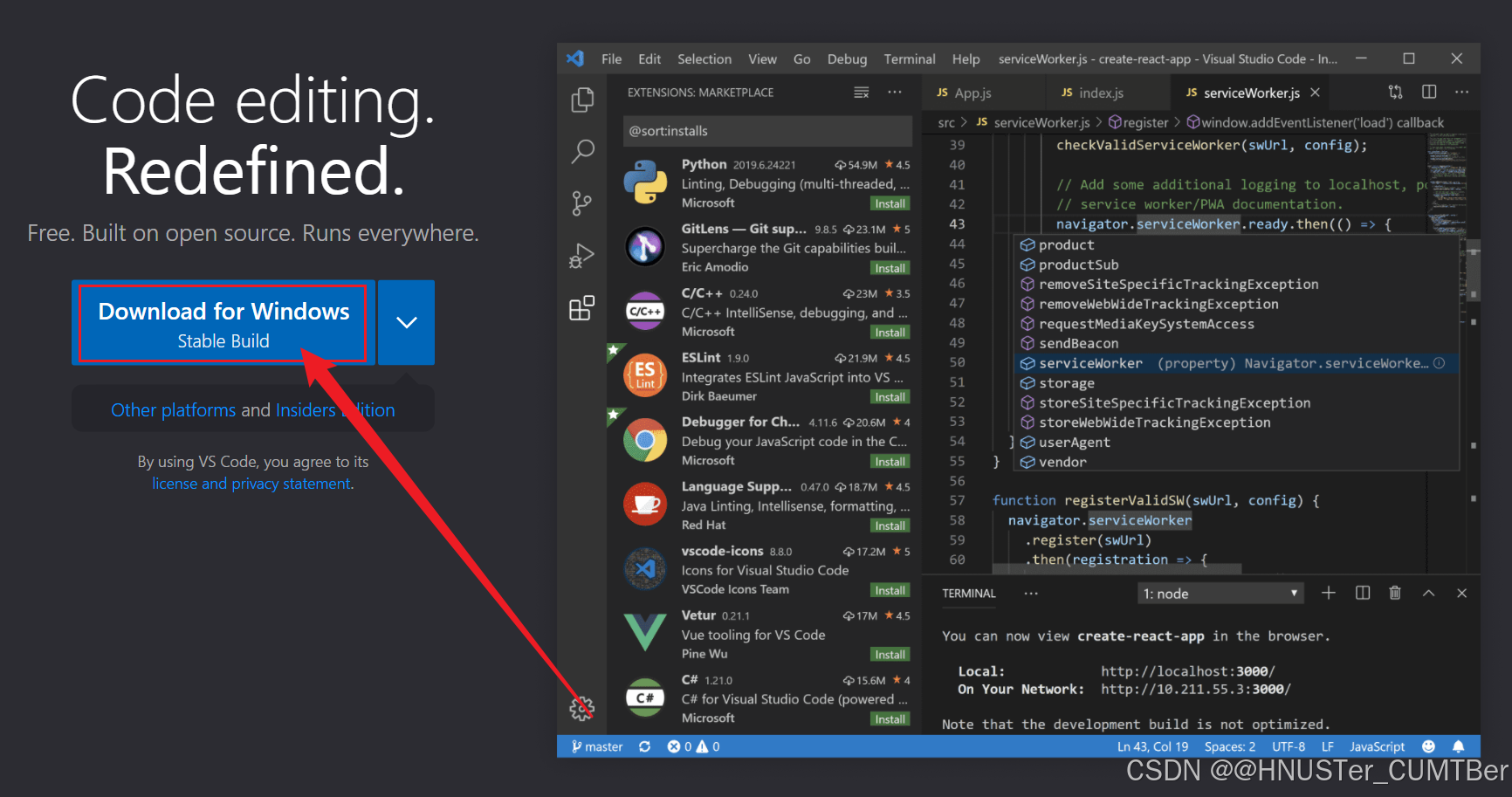Click the @sort:installs search field
Viewport: 1512px width, 797px height.
pos(767,131)
